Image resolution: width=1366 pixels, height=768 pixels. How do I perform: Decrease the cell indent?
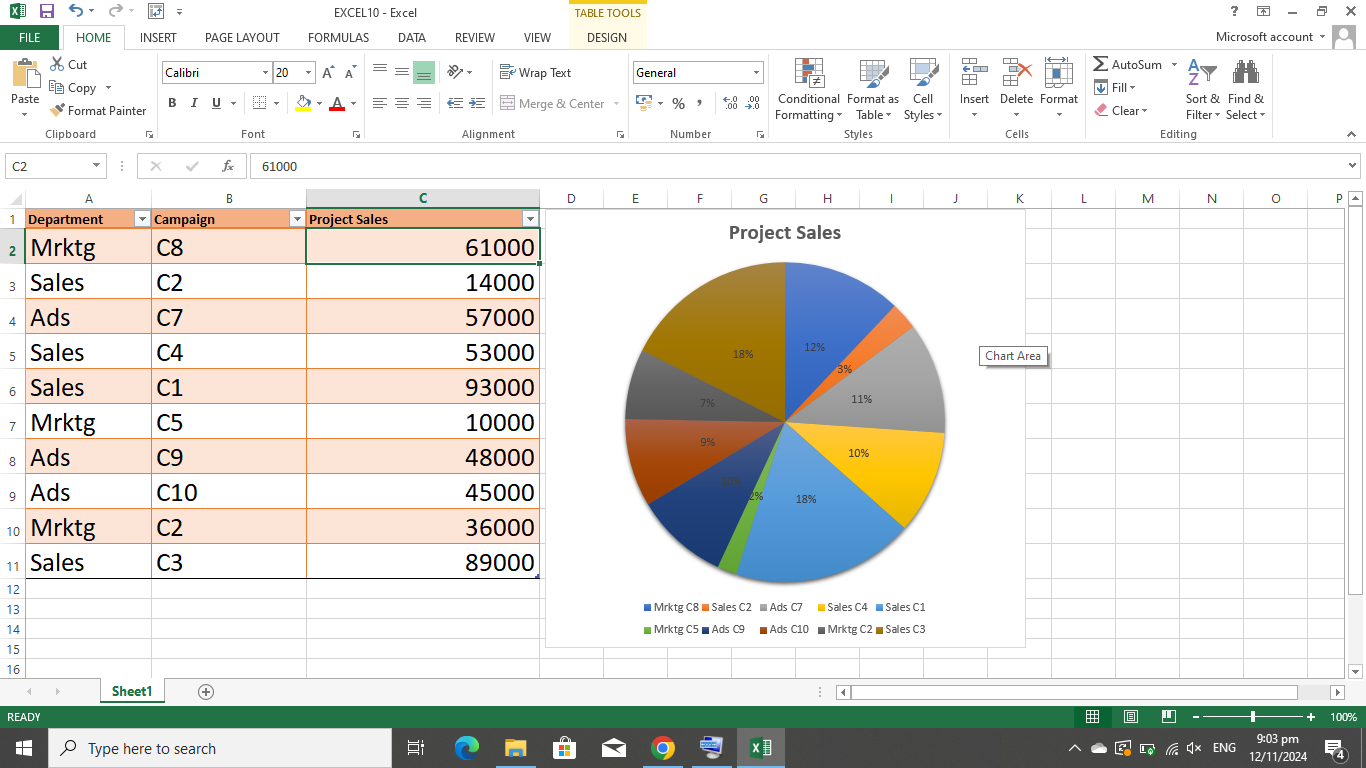[454, 103]
